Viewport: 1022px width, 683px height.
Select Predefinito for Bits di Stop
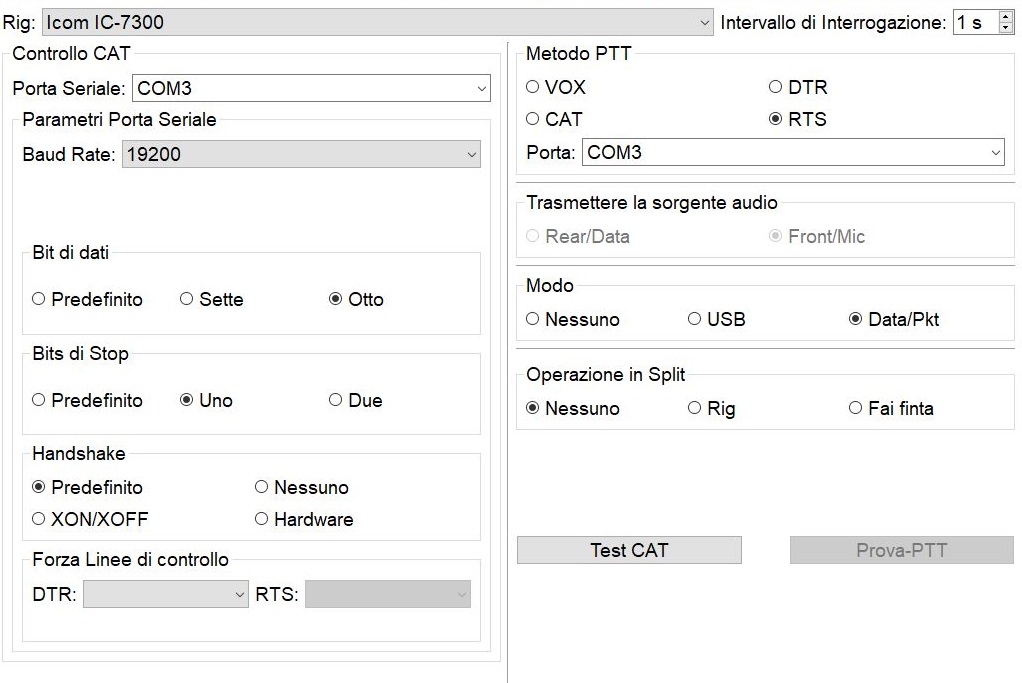pos(39,400)
